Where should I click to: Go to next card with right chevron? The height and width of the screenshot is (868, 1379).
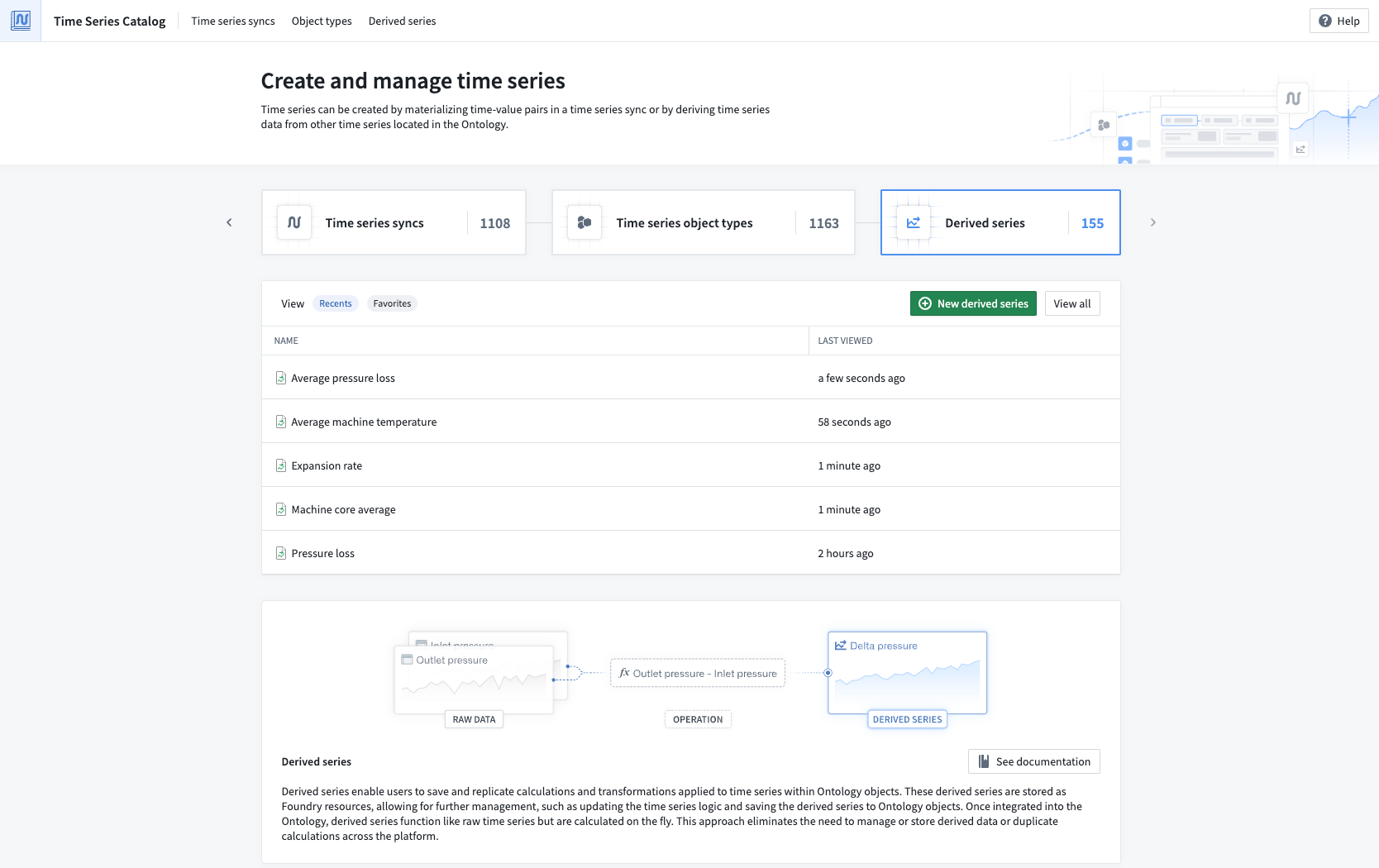coord(1153,222)
